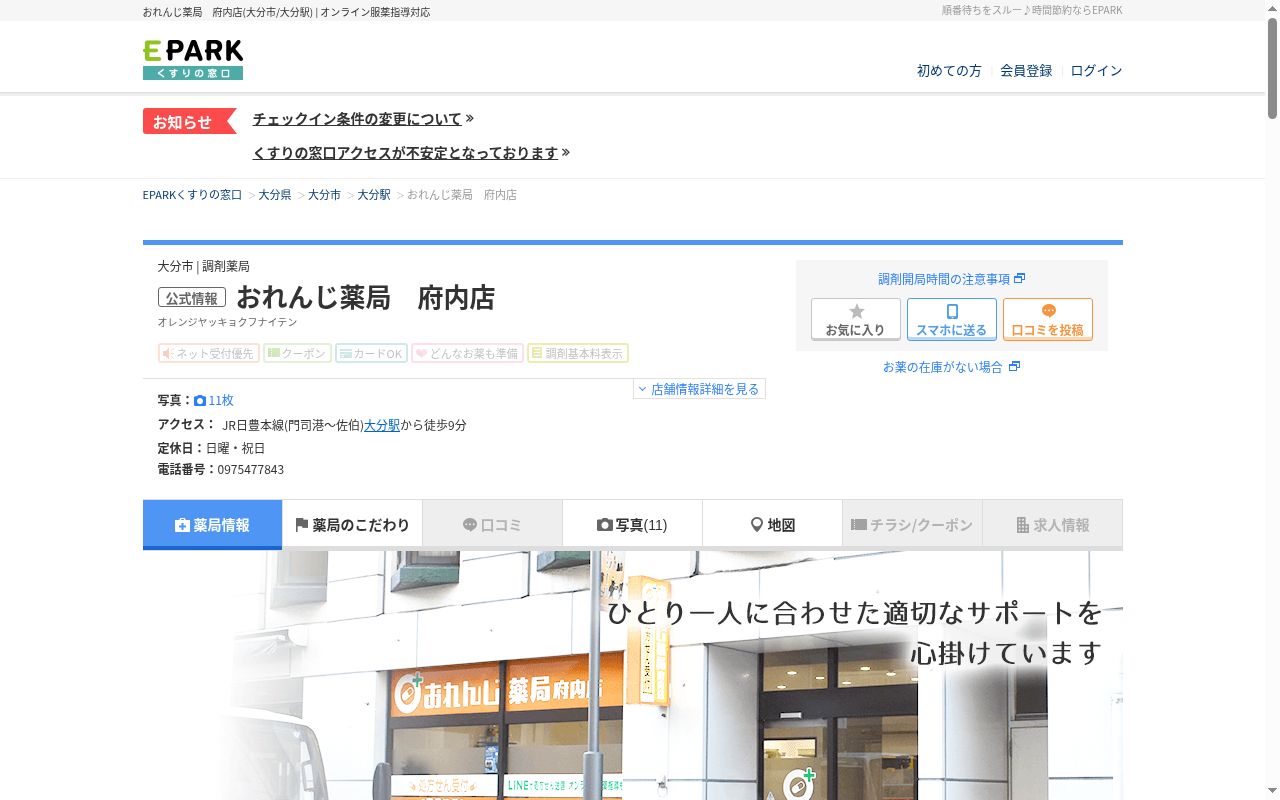Open 調剤開局時間の注意事項 link

coord(951,279)
